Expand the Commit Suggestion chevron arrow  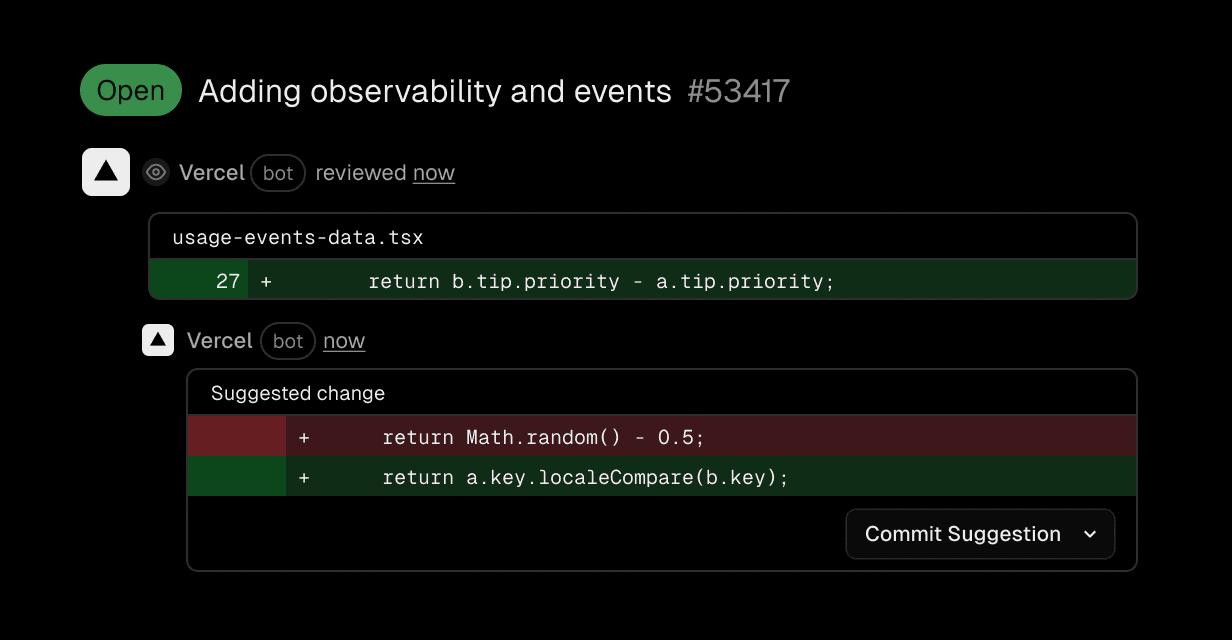pyautogui.click(x=1090, y=534)
